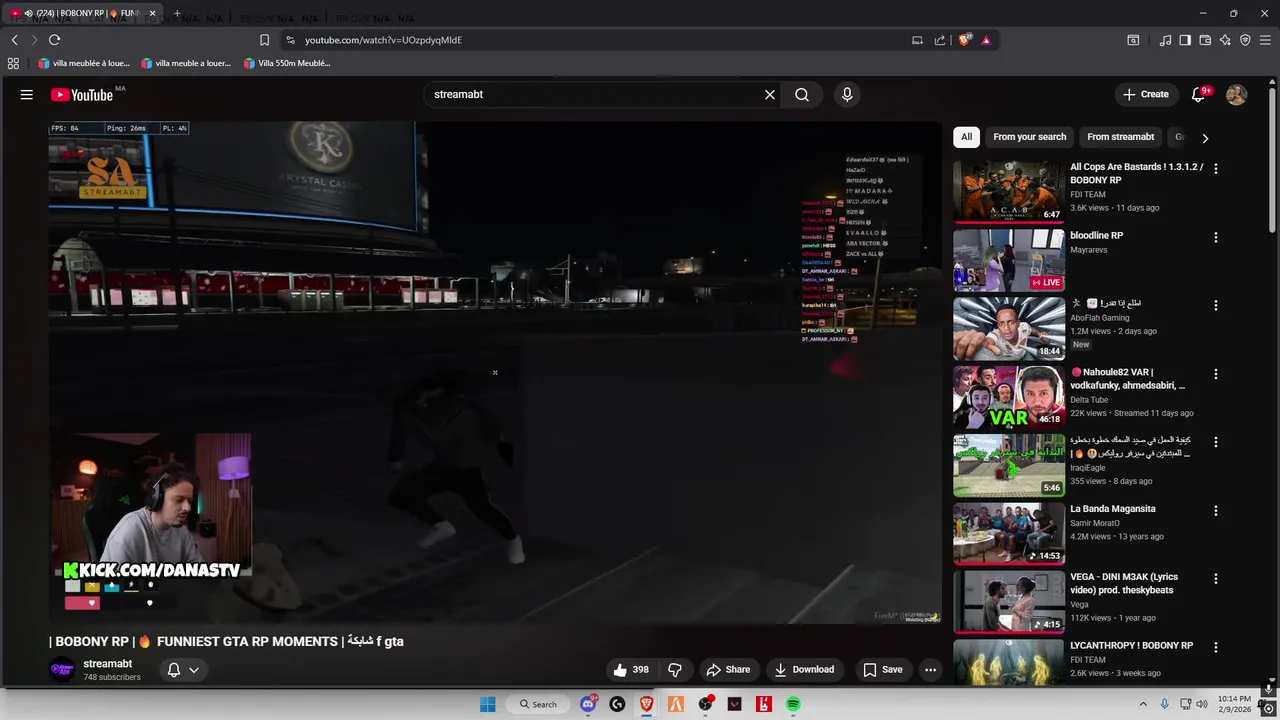Open options menu for bloodline RP video
This screenshot has width=1280, height=720.
click(x=1216, y=237)
